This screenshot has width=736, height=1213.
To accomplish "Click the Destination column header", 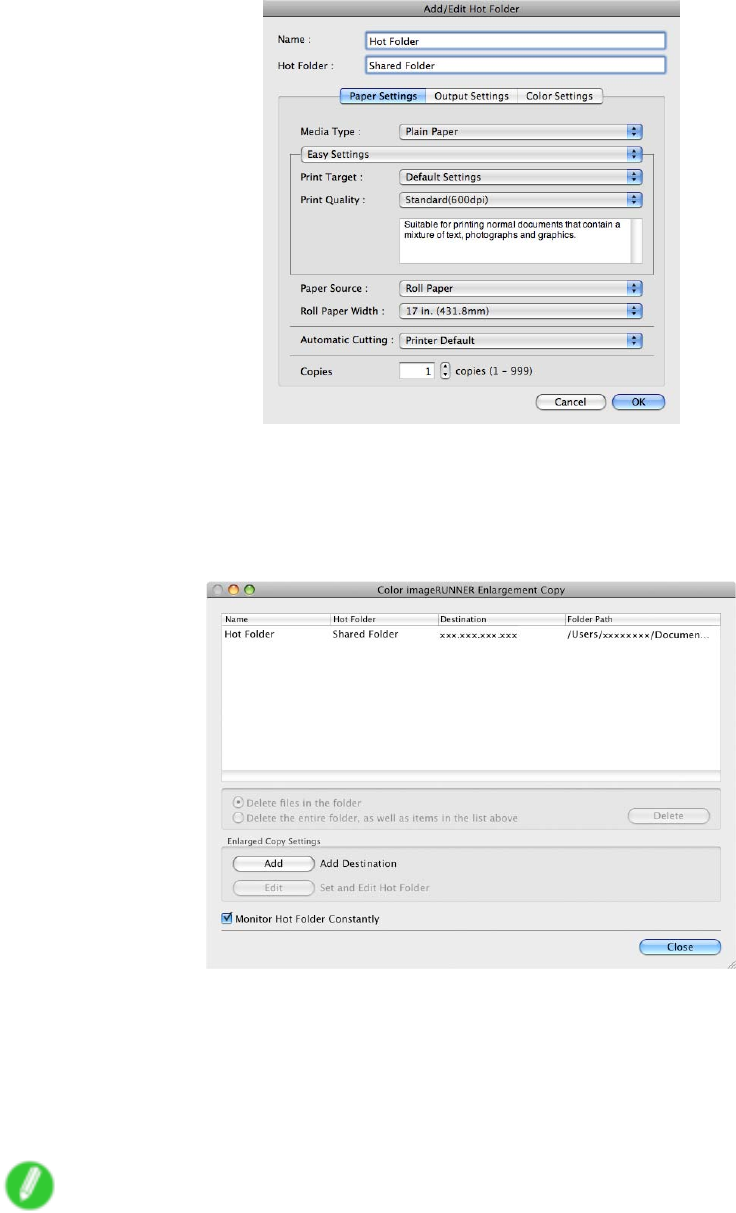I will pos(501,619).
